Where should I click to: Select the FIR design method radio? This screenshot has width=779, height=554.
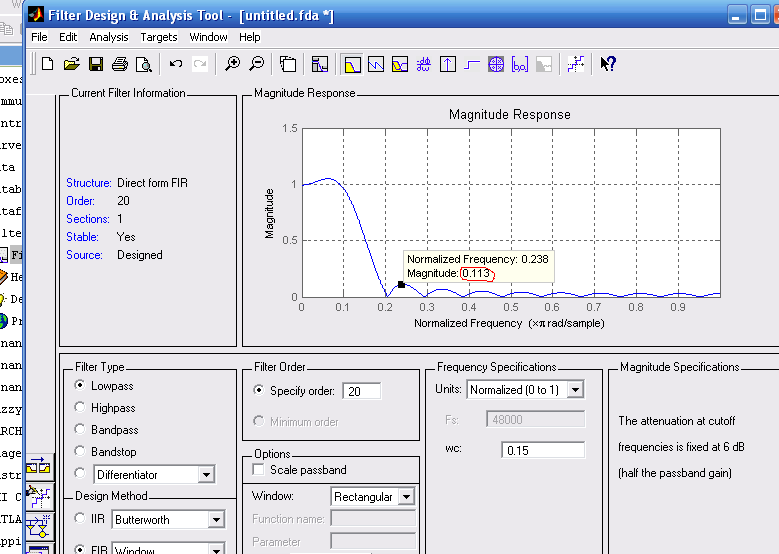pyautogui.click(x=79, y=549)
